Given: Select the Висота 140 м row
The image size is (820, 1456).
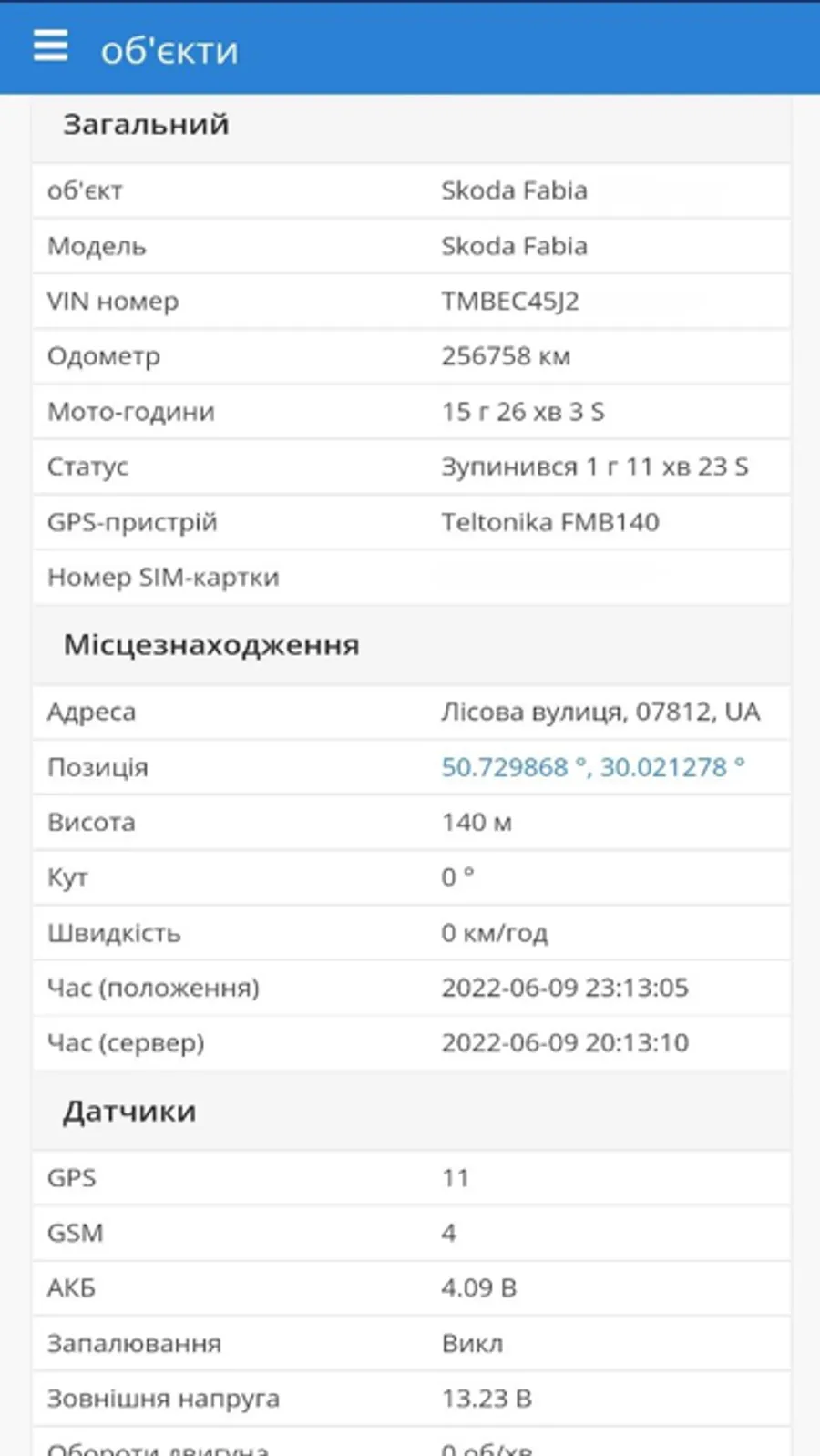Looking at the screenshot, I should coord(410,823).
